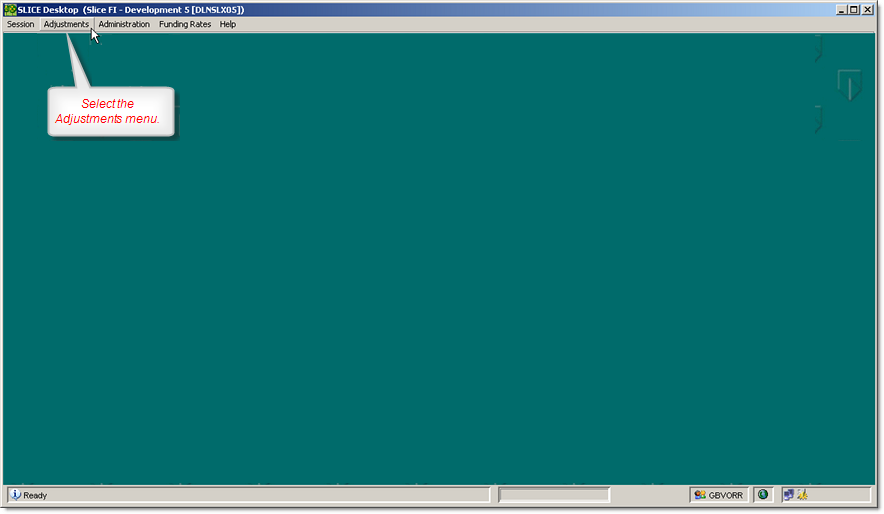Screen dimensions: 884x514
Task: Open the Session menu
Action: (20, 24)
